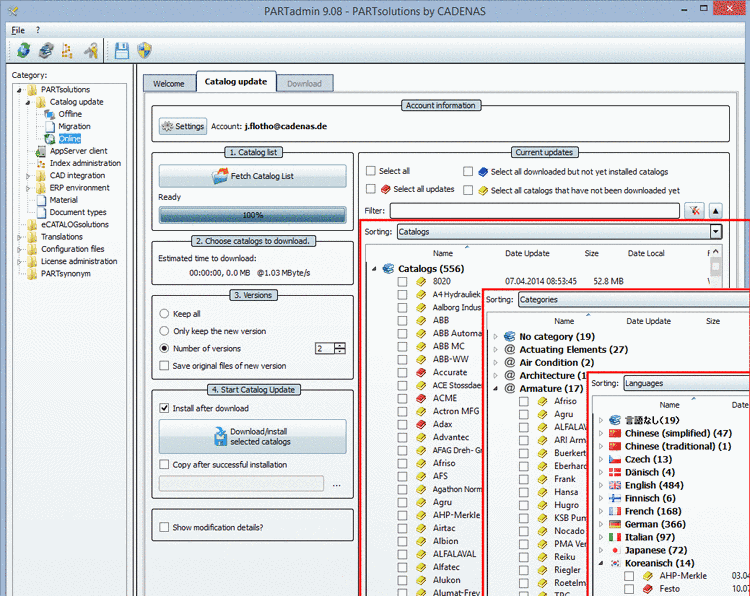This screenshot has height=596, width=750.
Task: Open the File menu
Action: coord(18,30)
